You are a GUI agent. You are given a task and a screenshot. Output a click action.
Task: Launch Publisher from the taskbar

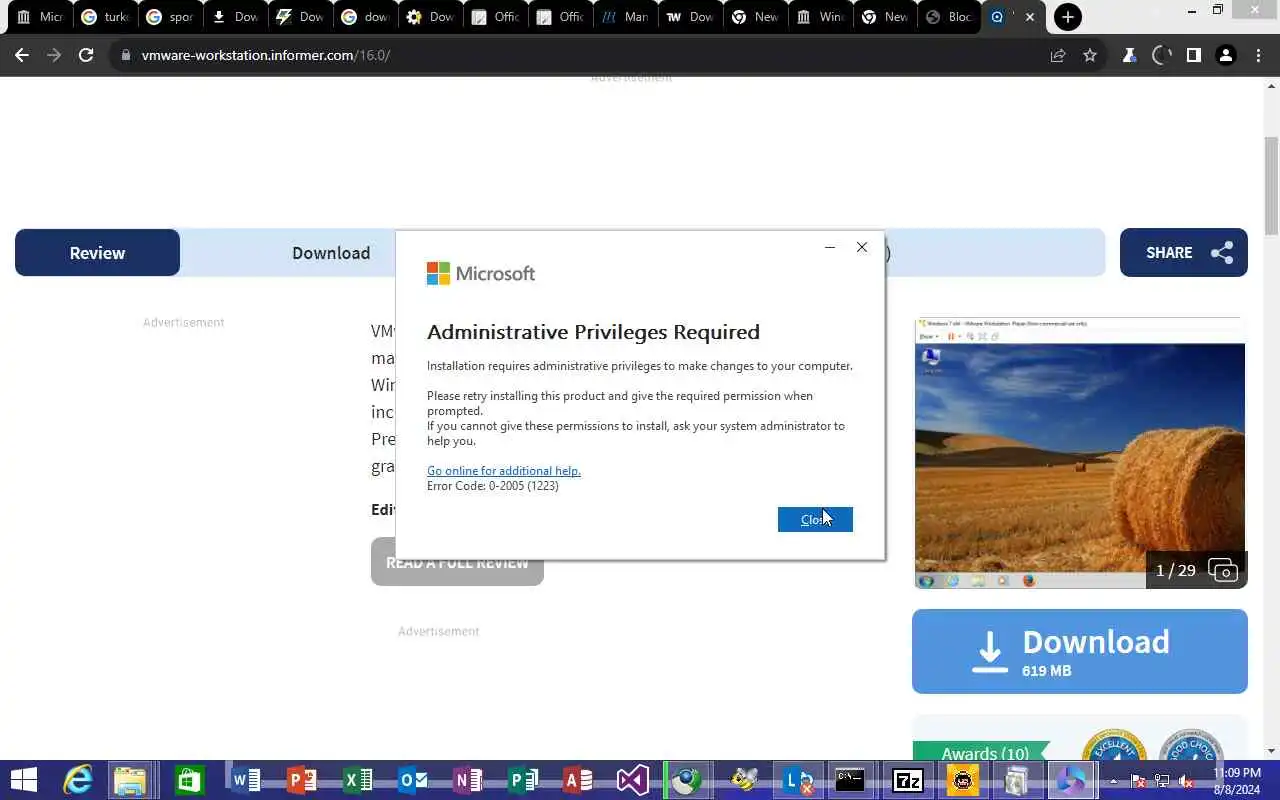[522, 780]
